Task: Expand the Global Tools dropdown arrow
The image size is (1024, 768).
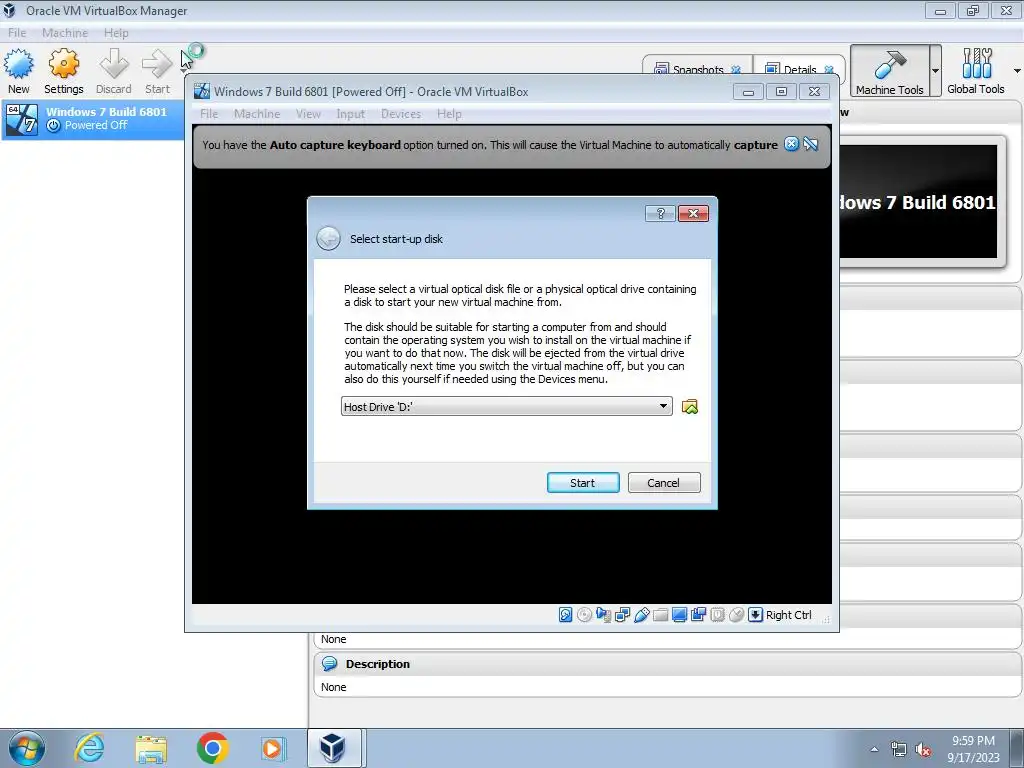Action: pos(1016,71)
